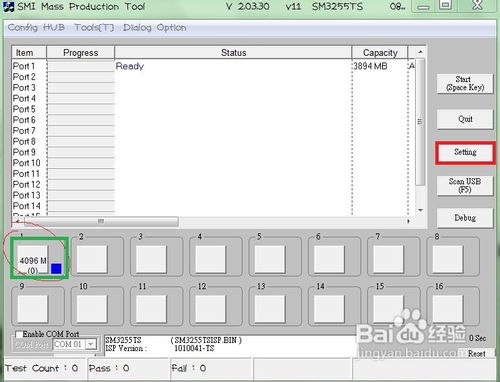The height and width of the screenshot is (382, 500).
Task: Select empty port slot 15
Action: click(x=389, y=309)
